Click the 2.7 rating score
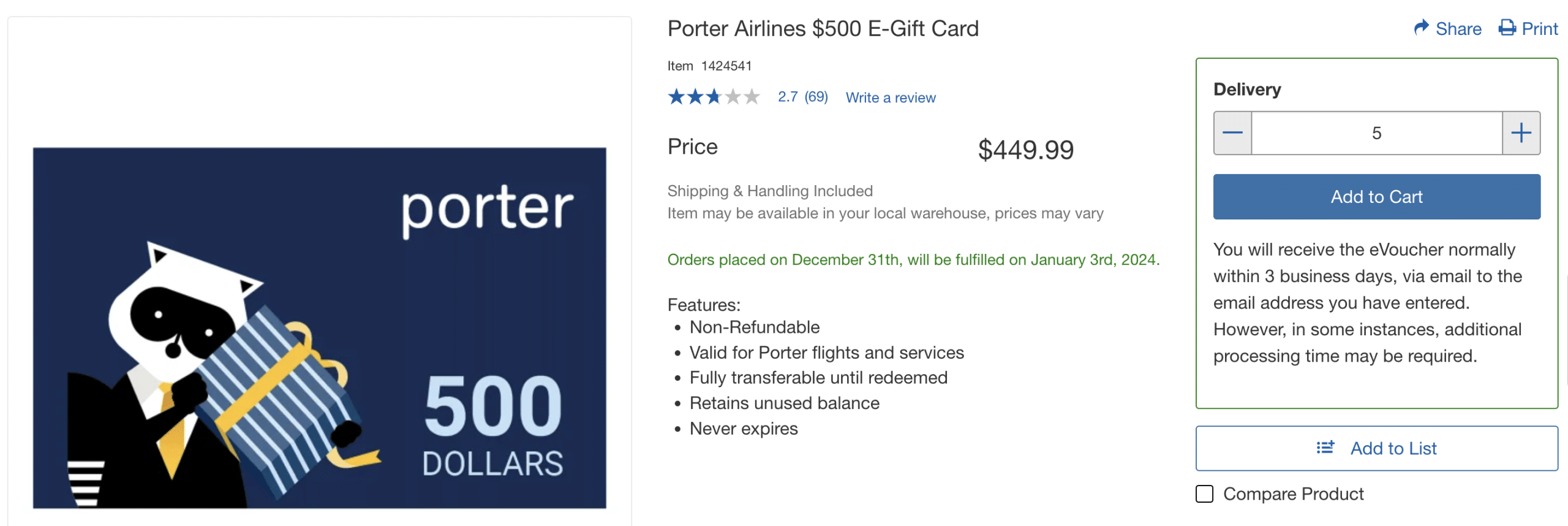 pos(788,97)
